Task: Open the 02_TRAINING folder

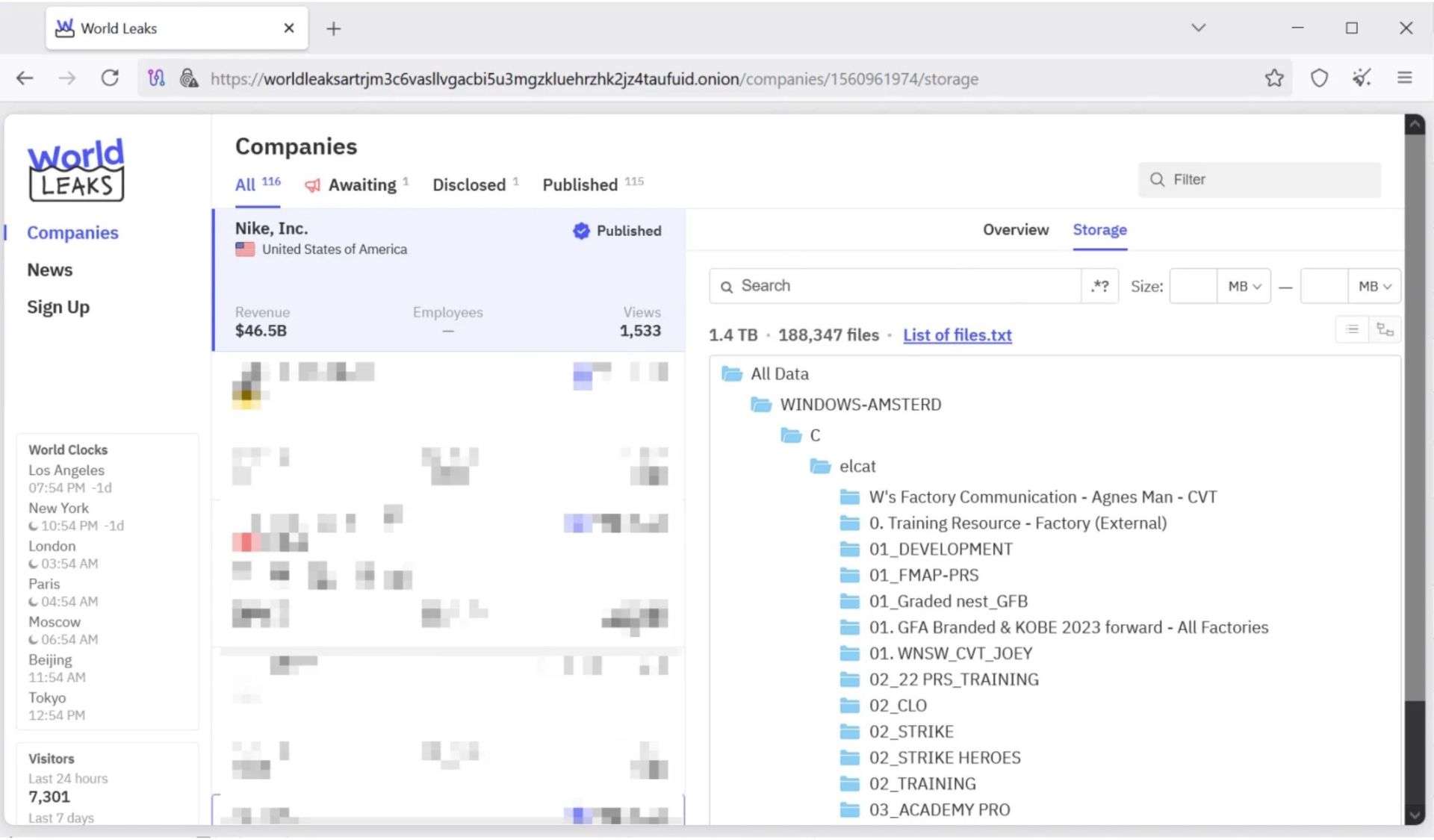Action: coord(907,785)
